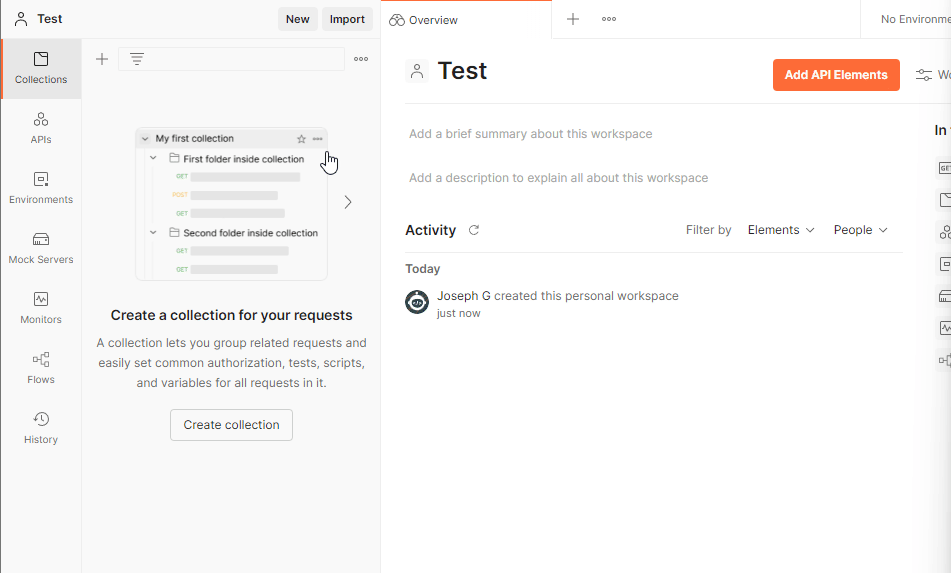Viewport: 951px width, 573px height.
Task: Open tab options three-dots menu
Action: click(x=609, y=19)
